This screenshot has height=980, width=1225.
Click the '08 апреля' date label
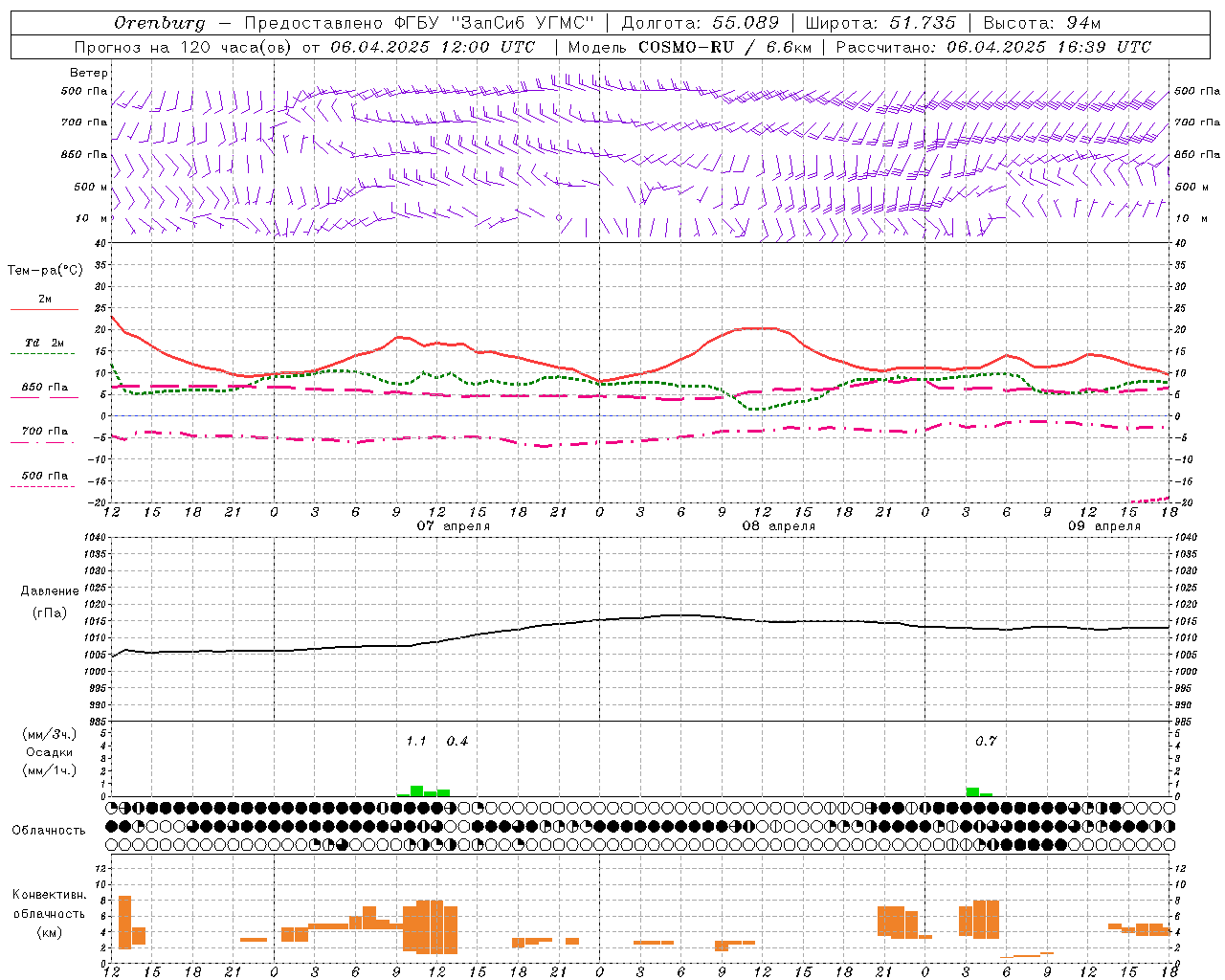tap(779, 526)
